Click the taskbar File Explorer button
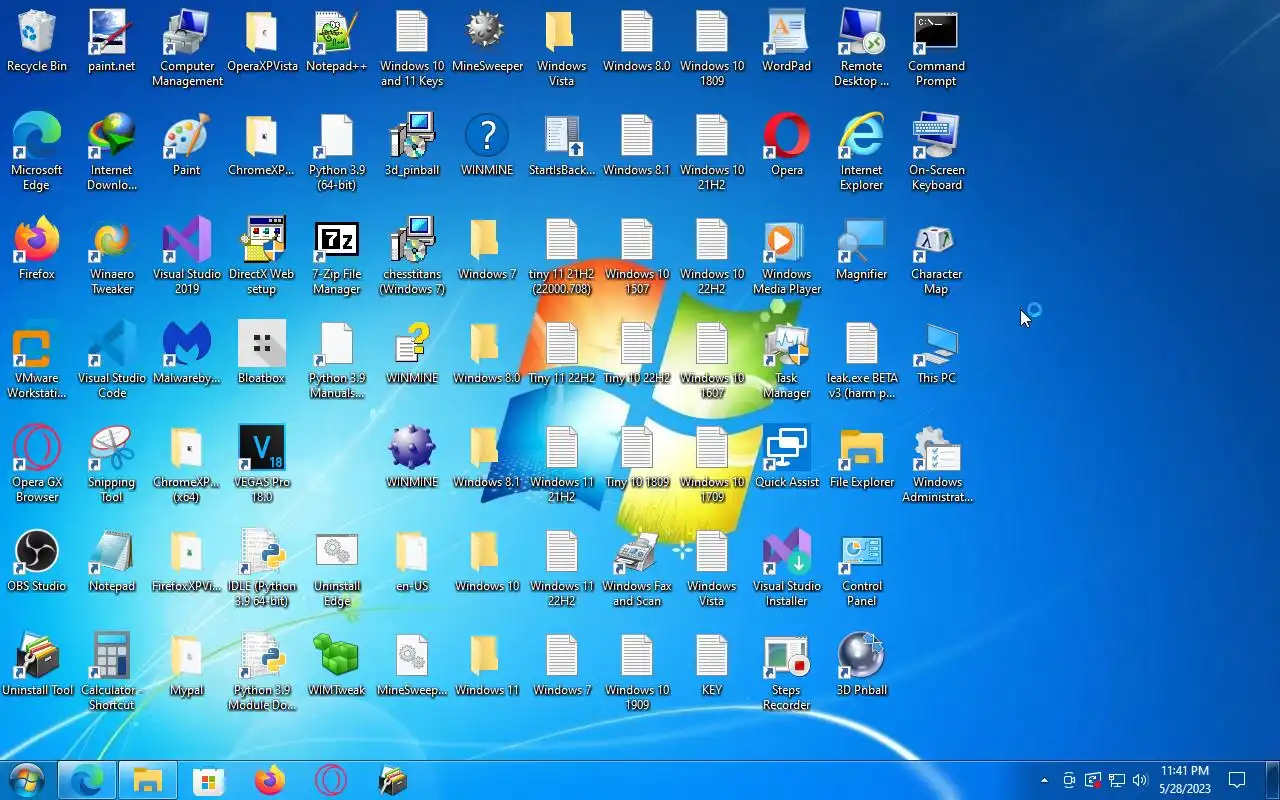The image size is (1280, 800). tap(148, 780)
